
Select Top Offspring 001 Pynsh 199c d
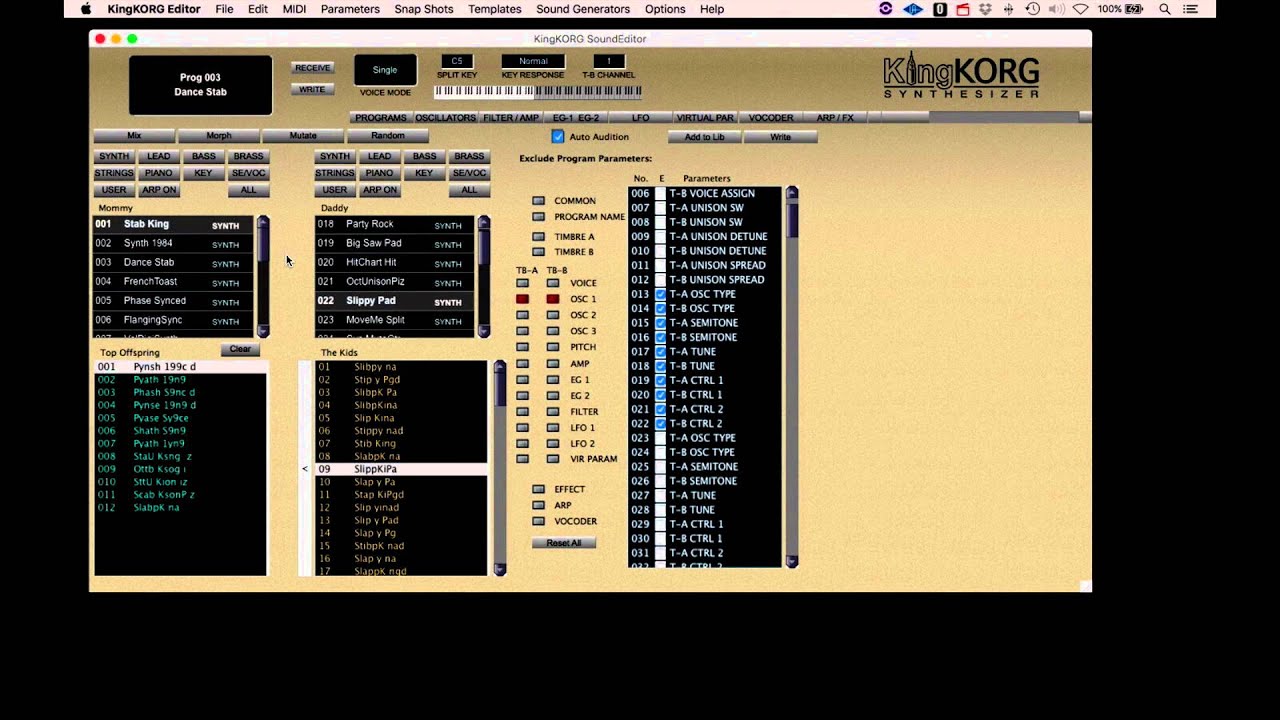pos(180,367)
